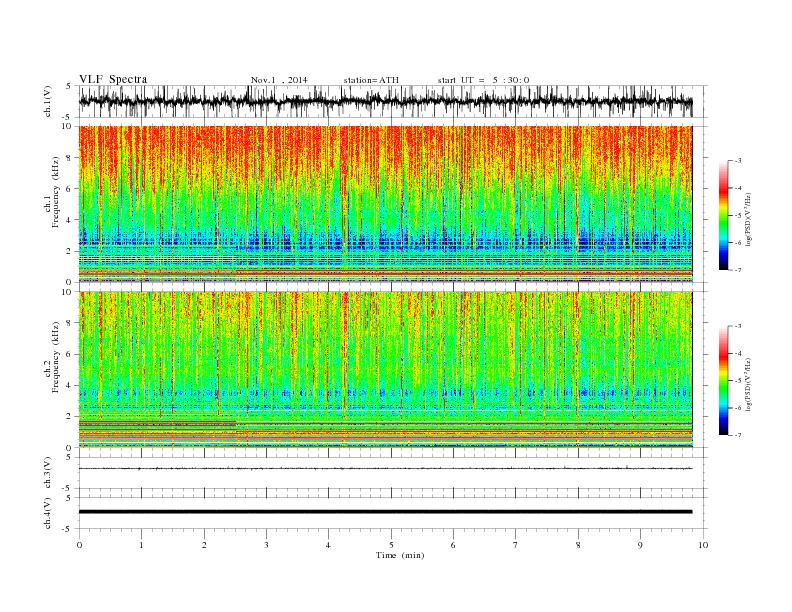Click the "5" upper tick of ch.1(V) axis

(69, 86)
